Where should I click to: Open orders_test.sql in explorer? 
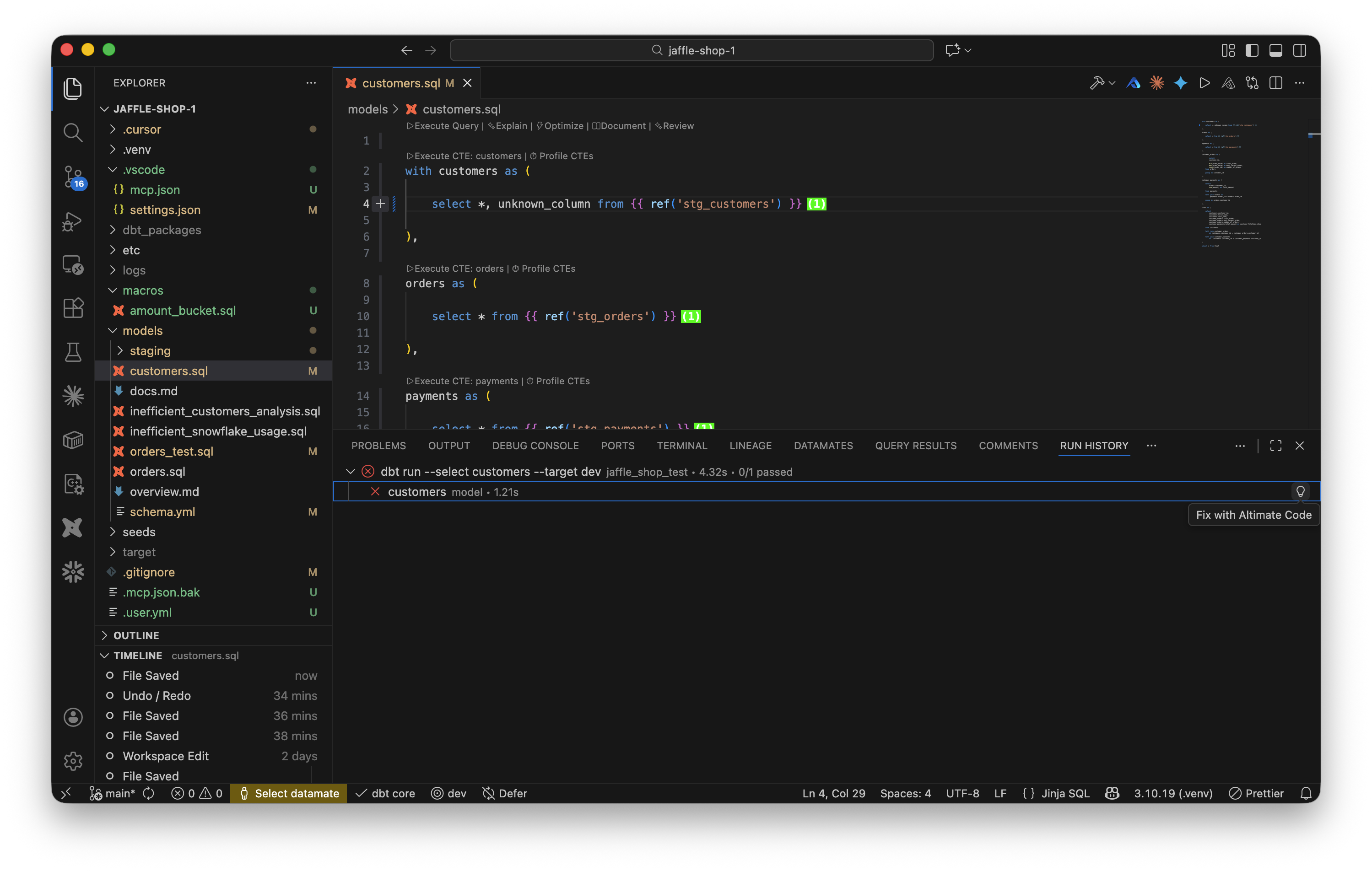pos(172,451)
